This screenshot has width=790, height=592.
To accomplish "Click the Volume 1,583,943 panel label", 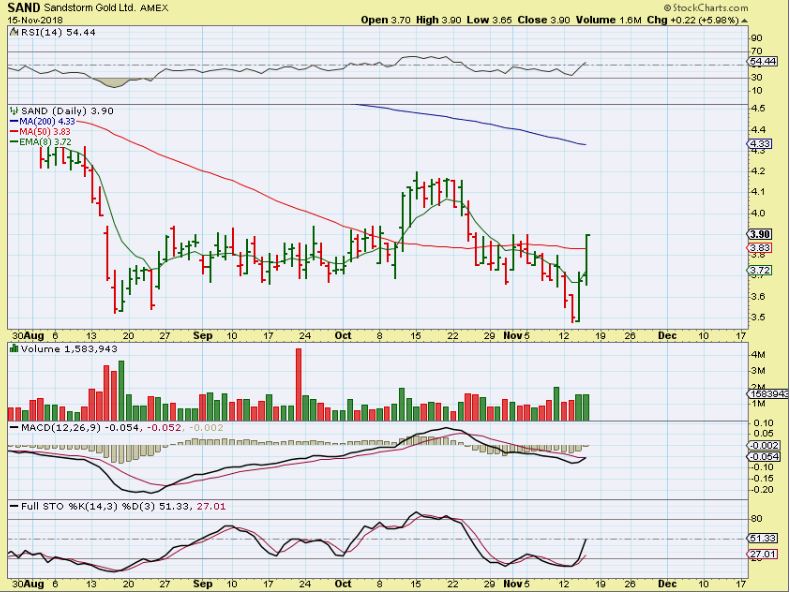I will point(69,349).
